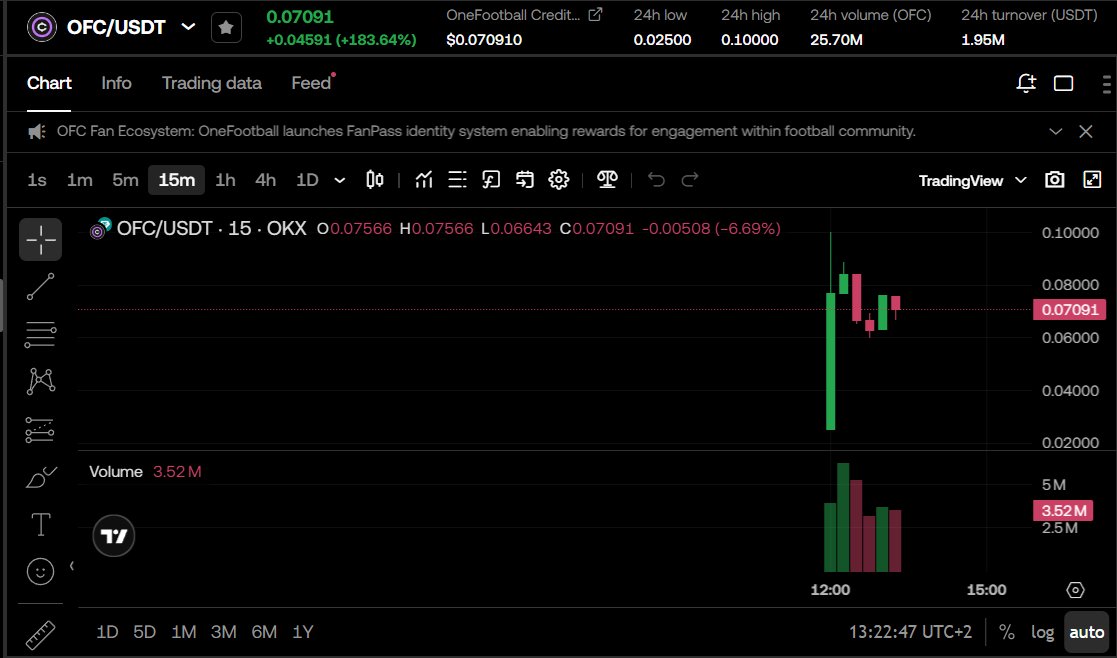Switch to the Feed tab

pos(311,83)
